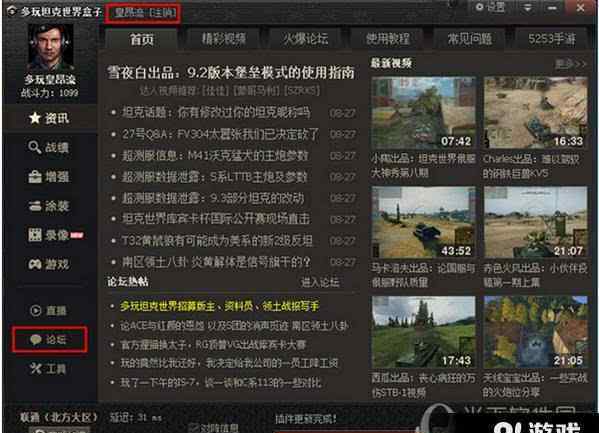Switch to the 使用教程 tab
Image resolution: width=599 pixels, height=433 pixels.
point(387,39)
